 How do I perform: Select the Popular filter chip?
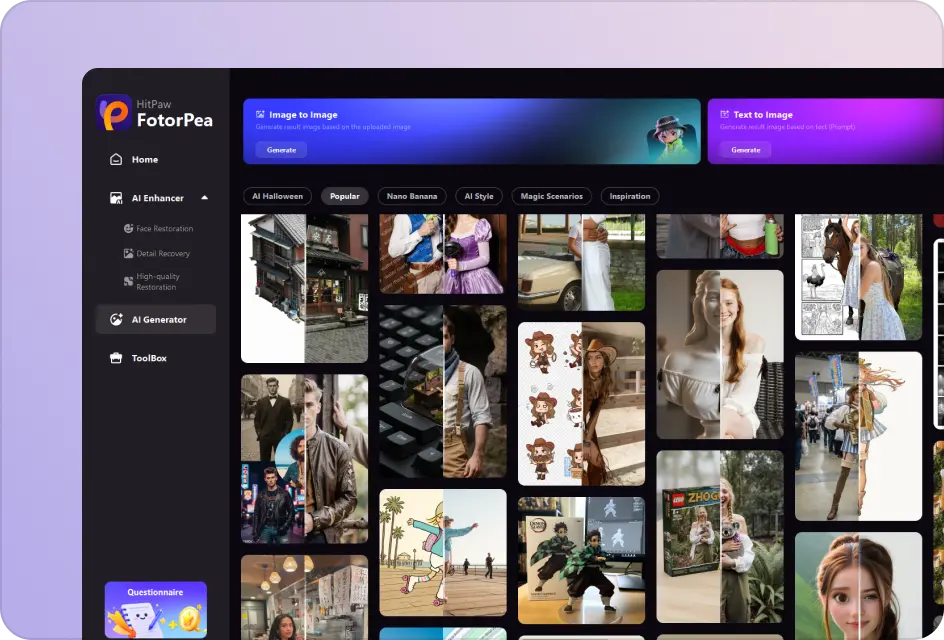(345, 196)
